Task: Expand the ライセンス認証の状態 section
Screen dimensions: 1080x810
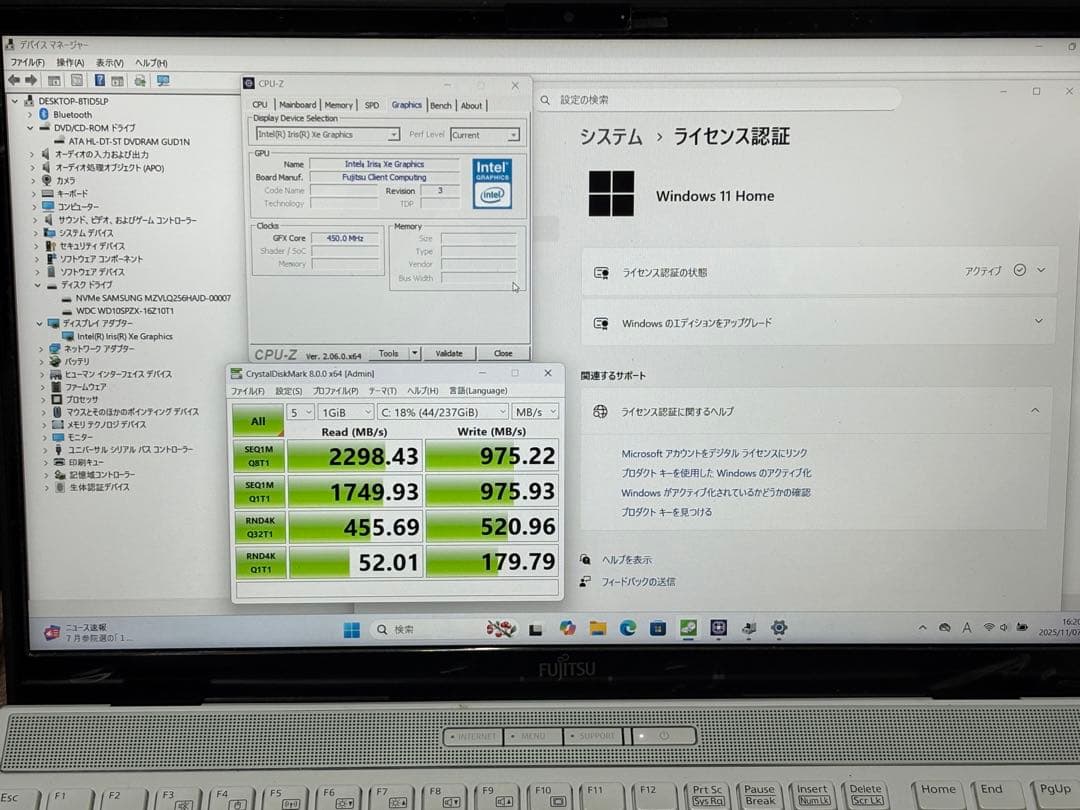Action: tap(1040, 272)
